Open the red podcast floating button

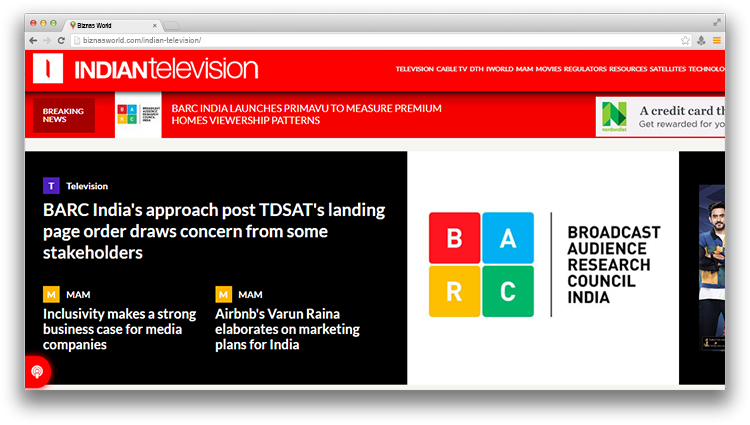pyautogui.click(x=37, y=371)
